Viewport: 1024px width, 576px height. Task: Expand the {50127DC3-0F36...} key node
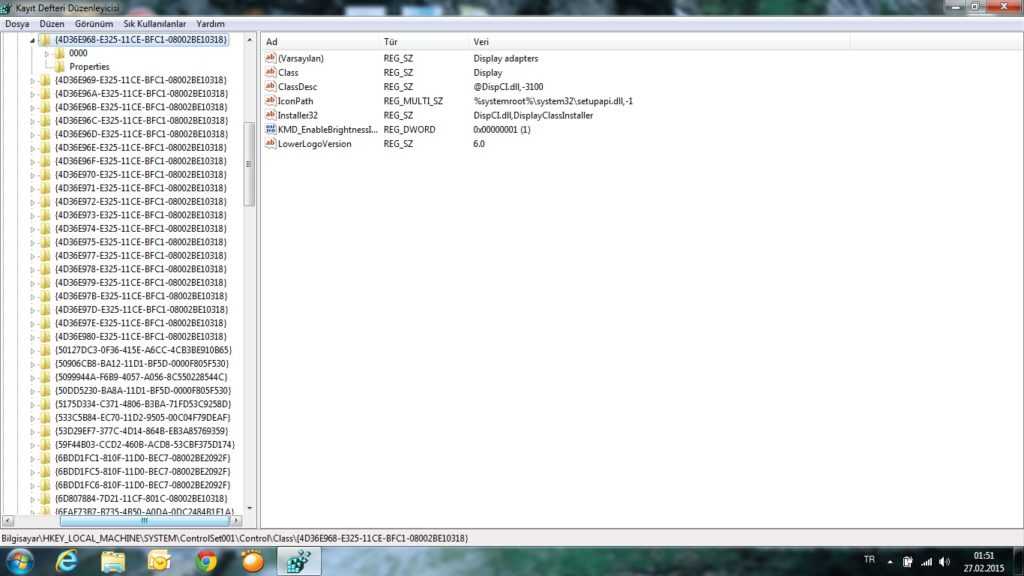(32, 350)
